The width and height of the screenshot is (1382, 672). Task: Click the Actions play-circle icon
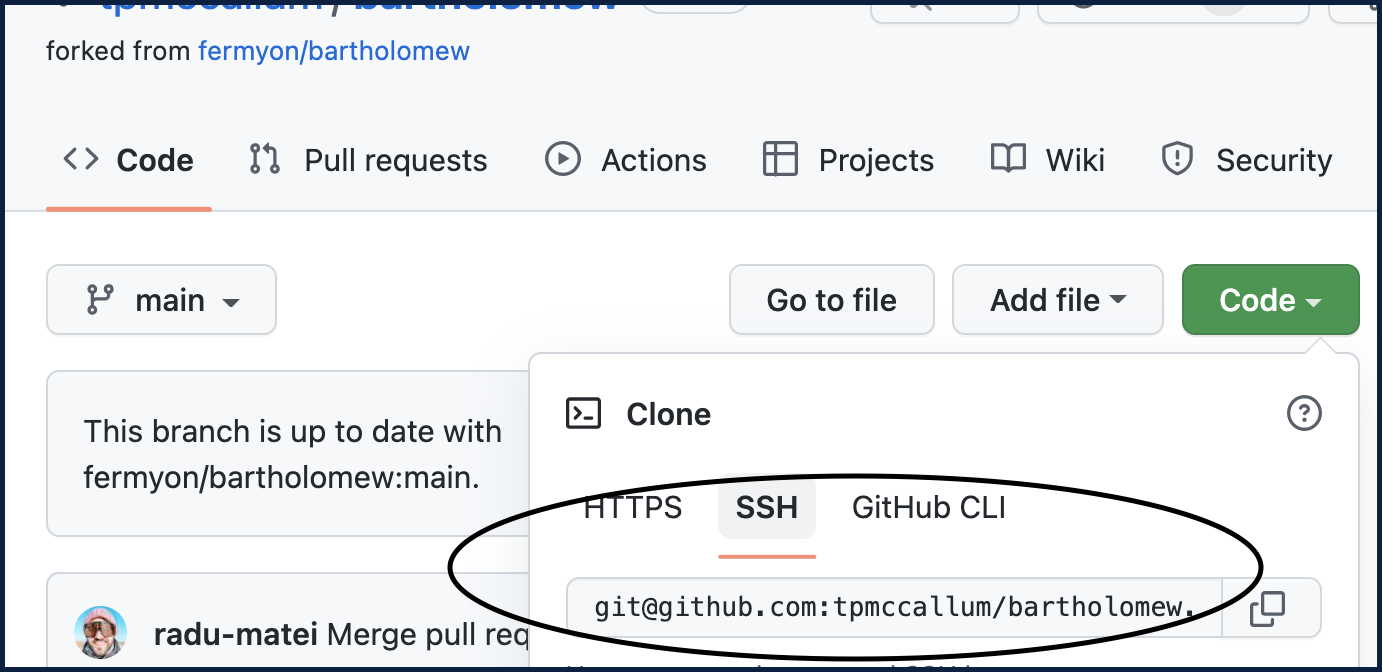point(563,160)
